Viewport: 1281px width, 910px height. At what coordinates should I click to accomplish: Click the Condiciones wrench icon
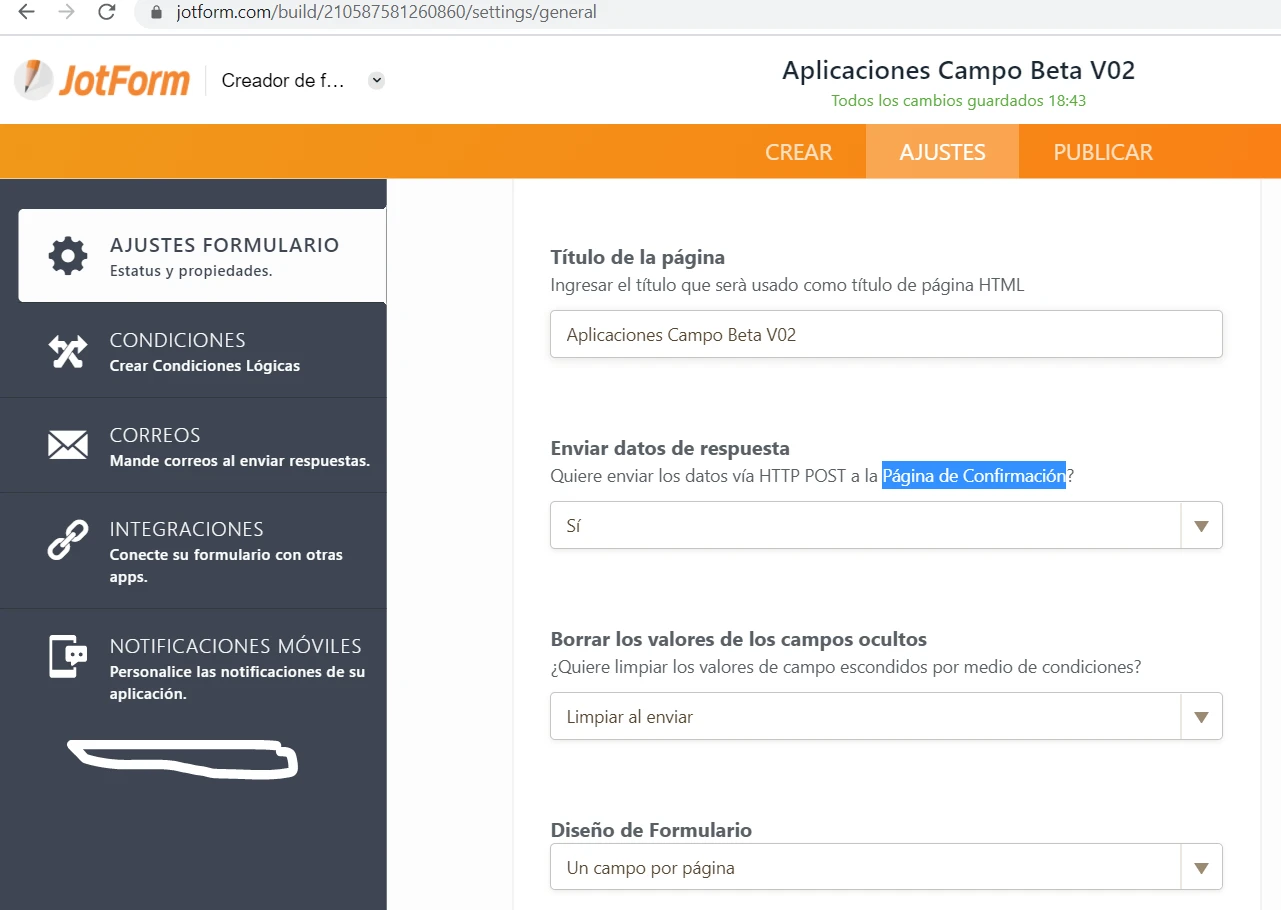coord(66,350)
